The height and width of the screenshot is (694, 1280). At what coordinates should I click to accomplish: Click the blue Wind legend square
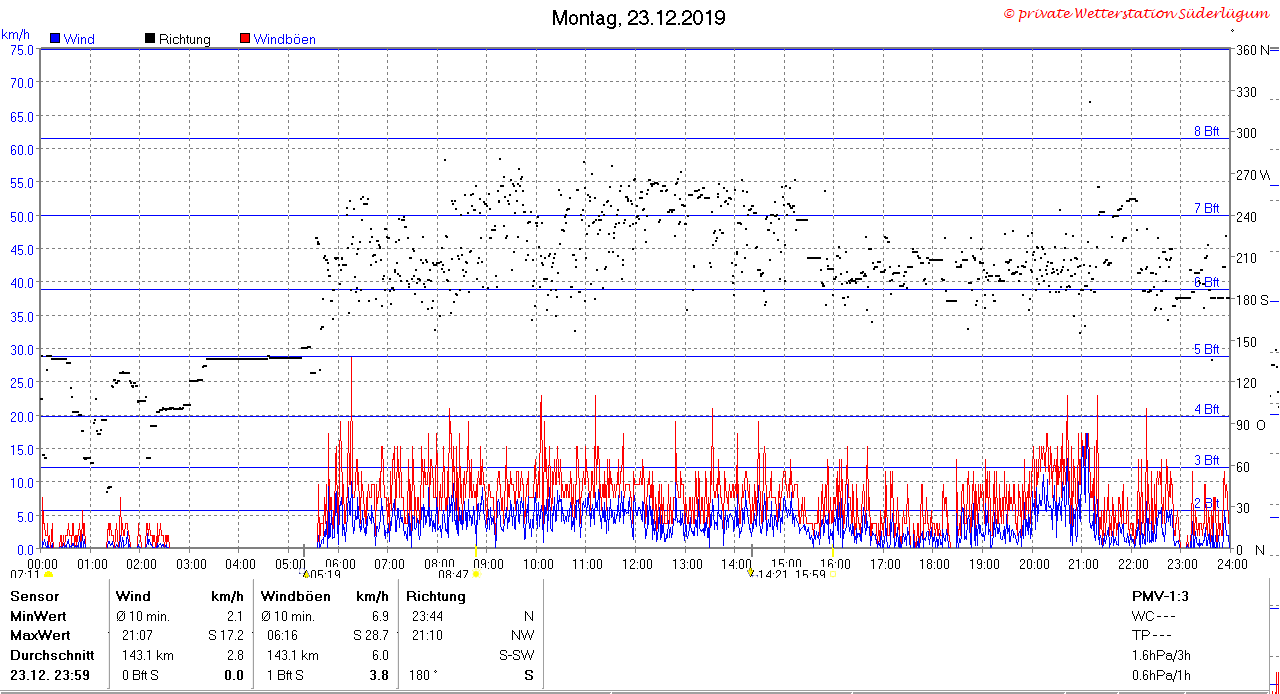(55, 39)
